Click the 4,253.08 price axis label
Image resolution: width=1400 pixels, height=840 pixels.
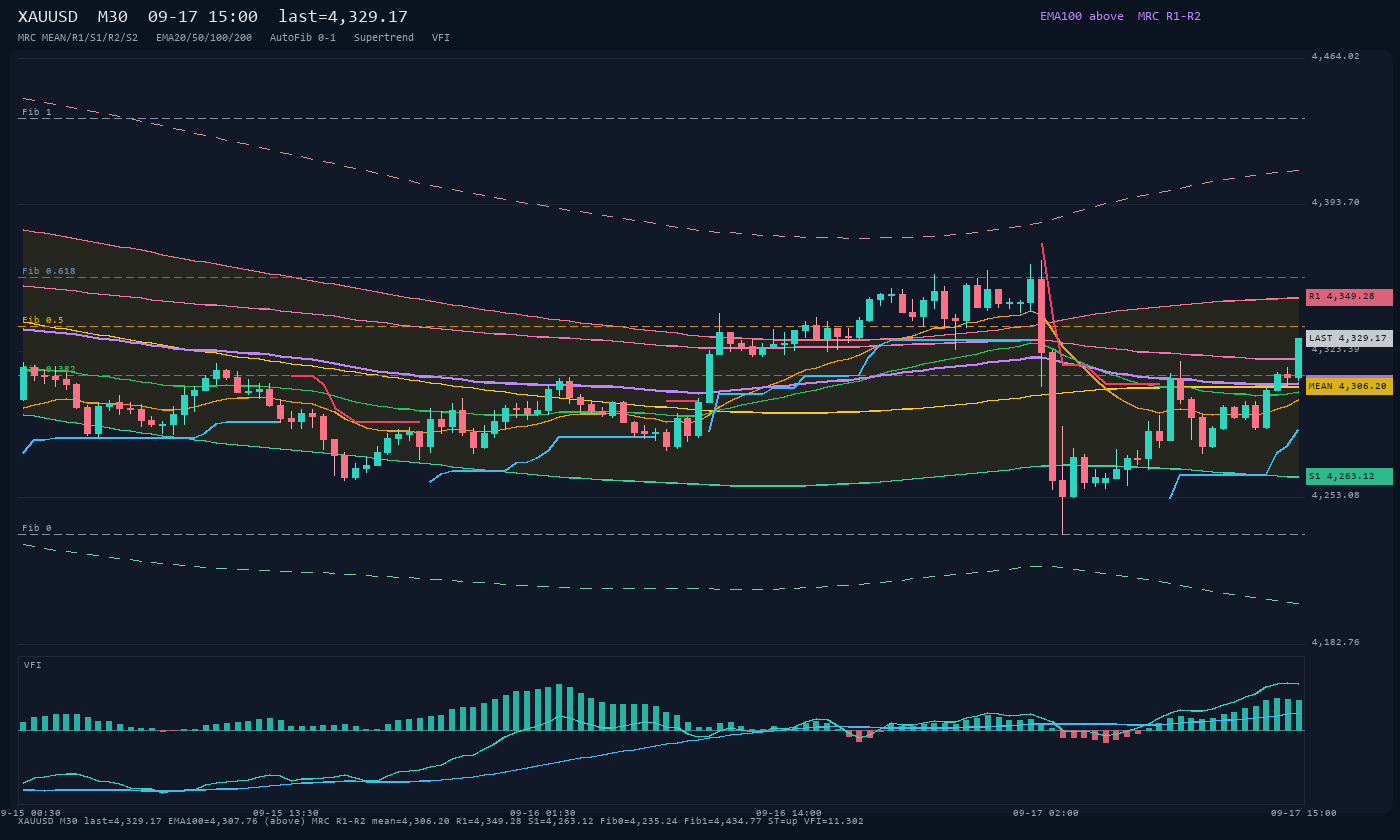tap(1335, 495)
